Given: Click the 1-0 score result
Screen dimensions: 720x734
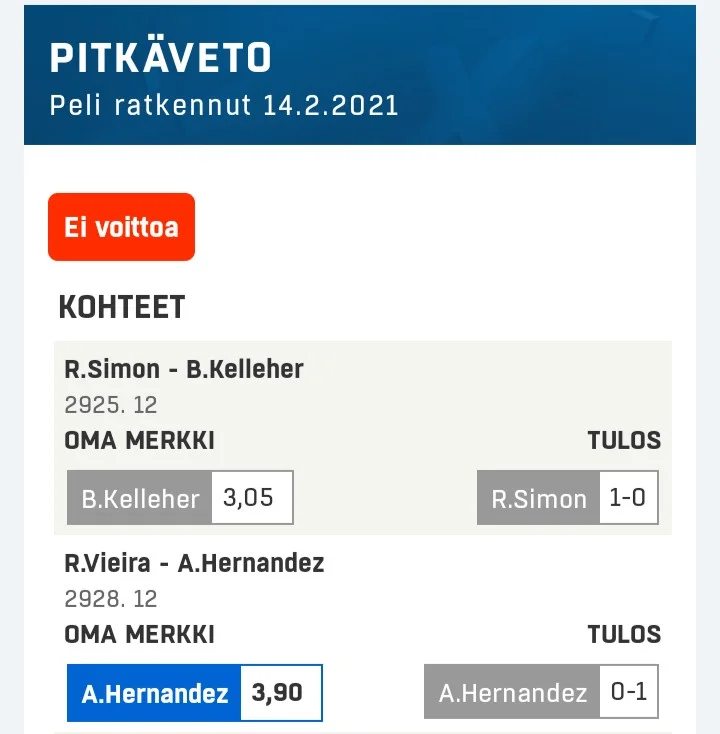Looking at the screenshot, I should pos(627,498).
